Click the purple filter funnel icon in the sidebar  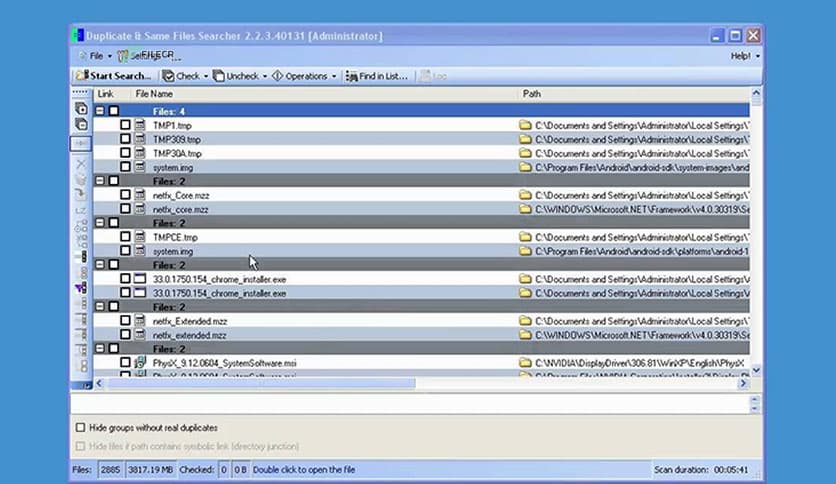tap(81, 288)
